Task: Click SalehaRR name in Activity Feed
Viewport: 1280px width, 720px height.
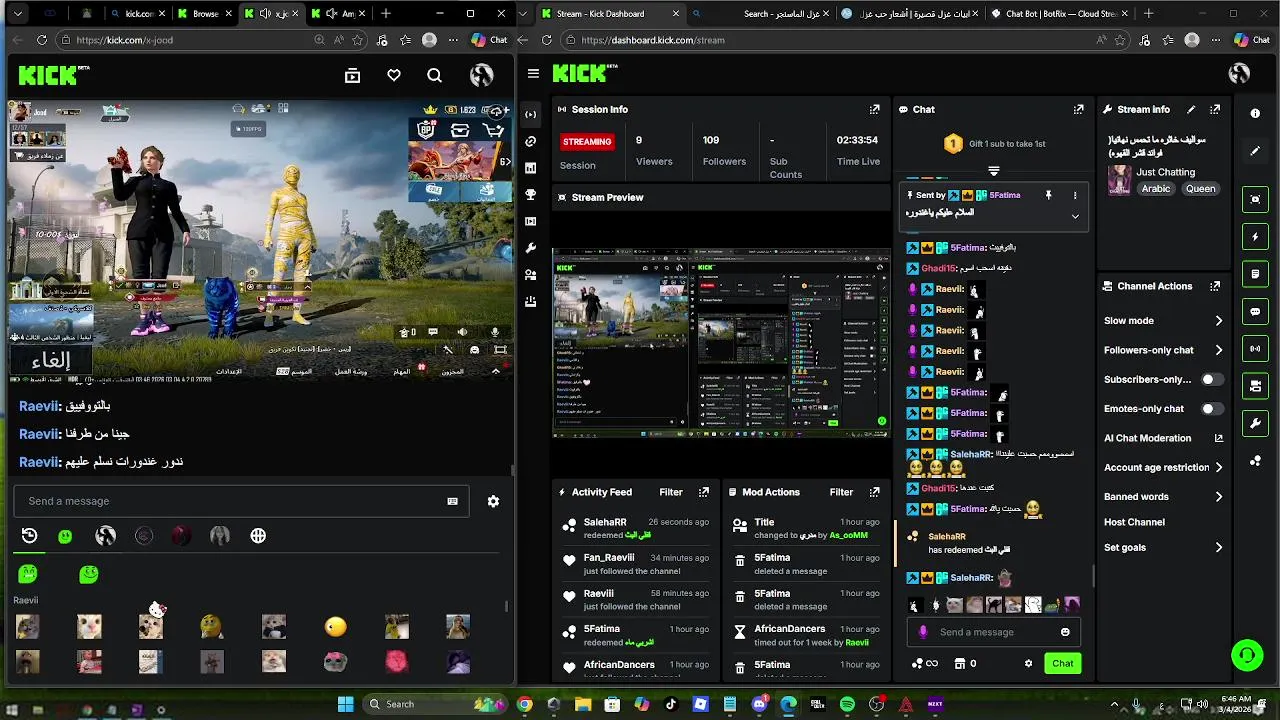Action: click(605, 522)
